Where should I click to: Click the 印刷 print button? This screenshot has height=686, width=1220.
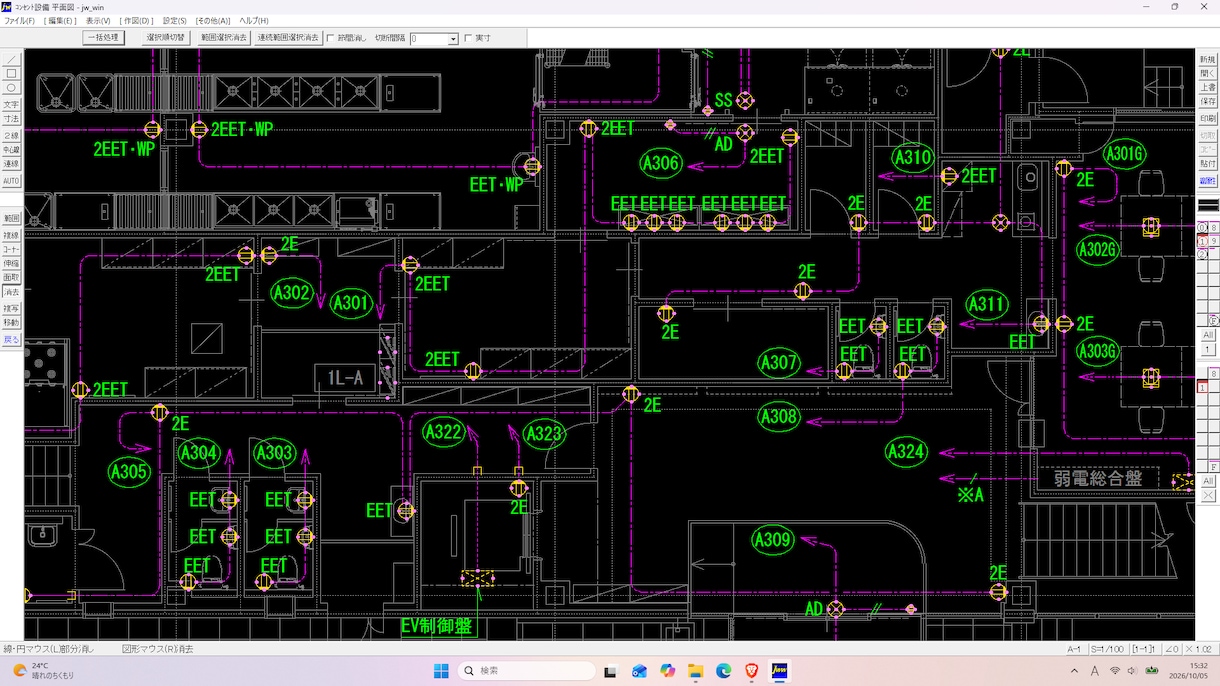pos(1208,118)
